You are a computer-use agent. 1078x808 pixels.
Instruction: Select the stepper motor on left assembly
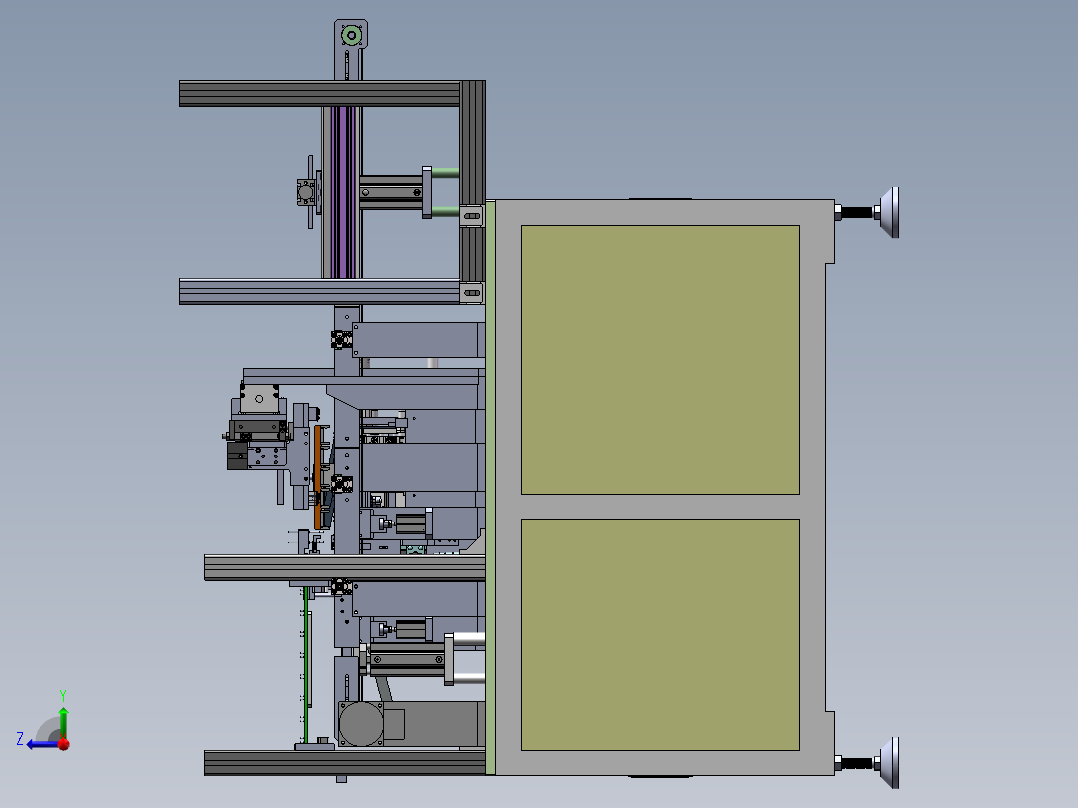tap(259, 399)
